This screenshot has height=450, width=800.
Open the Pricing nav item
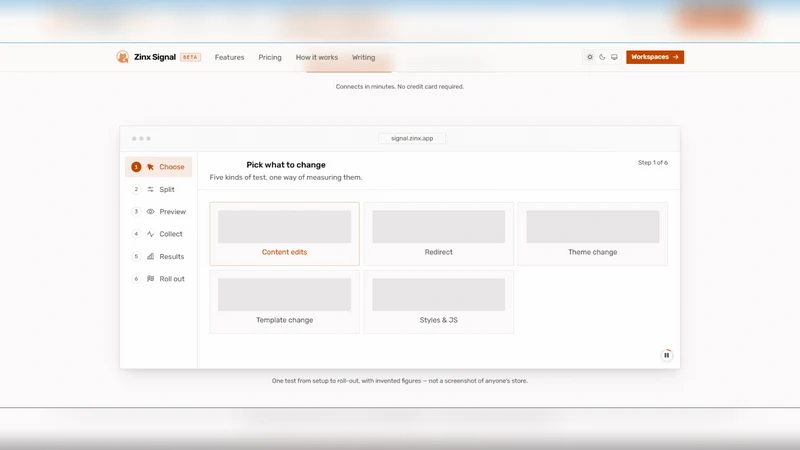coord(270,57)
